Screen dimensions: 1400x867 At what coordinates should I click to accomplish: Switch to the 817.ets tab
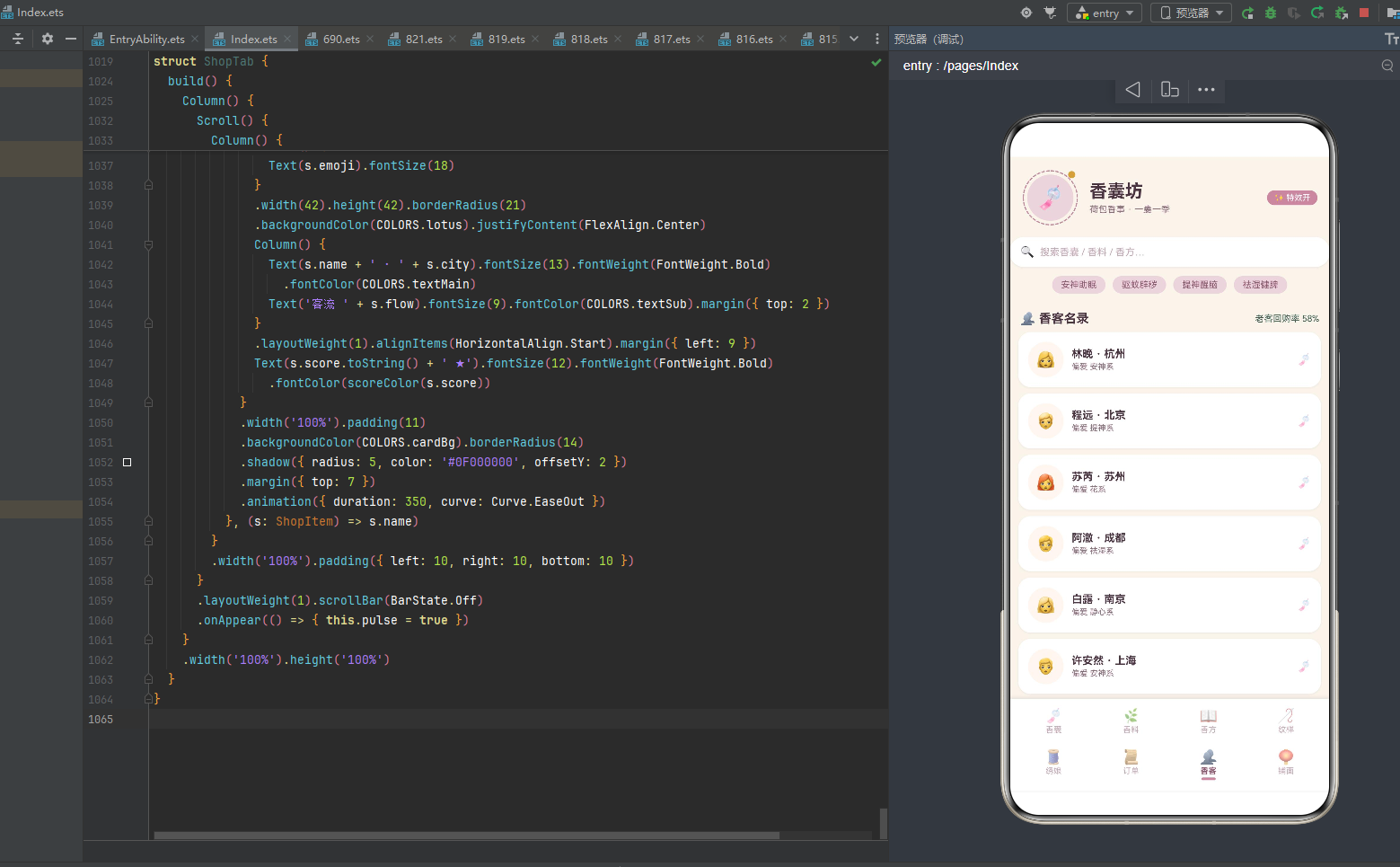[671, 39]
